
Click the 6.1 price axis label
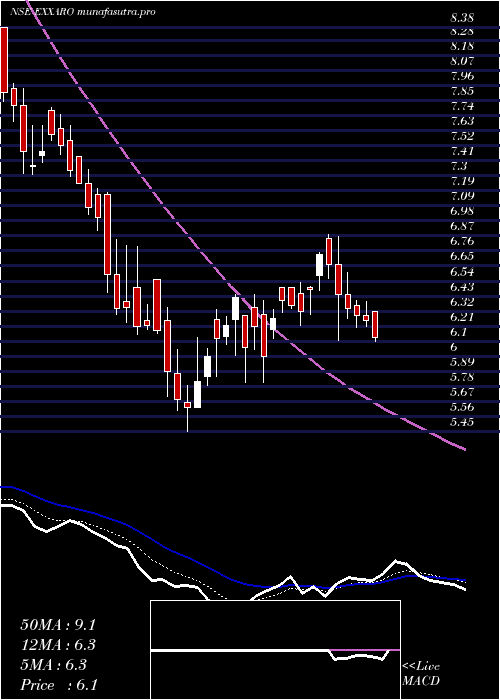[458, 332]
